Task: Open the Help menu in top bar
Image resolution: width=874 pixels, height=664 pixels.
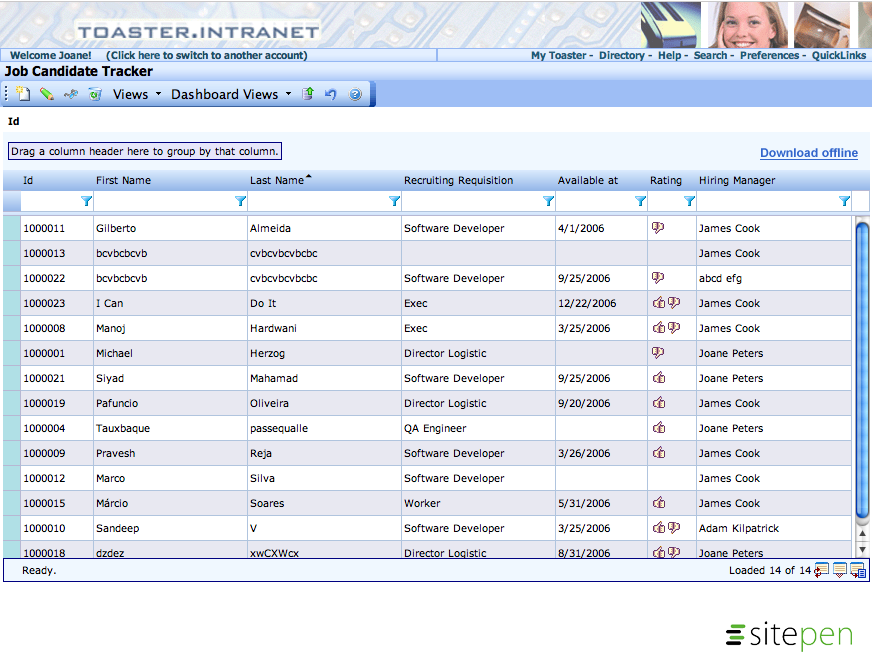Action: (x=669, y=55)
